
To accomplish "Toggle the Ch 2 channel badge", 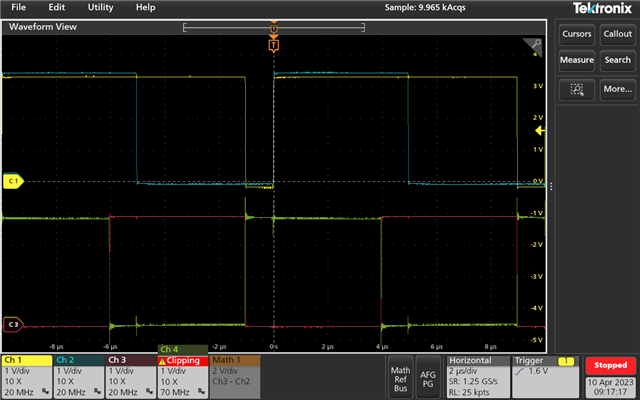I will [x=78, y=375].
